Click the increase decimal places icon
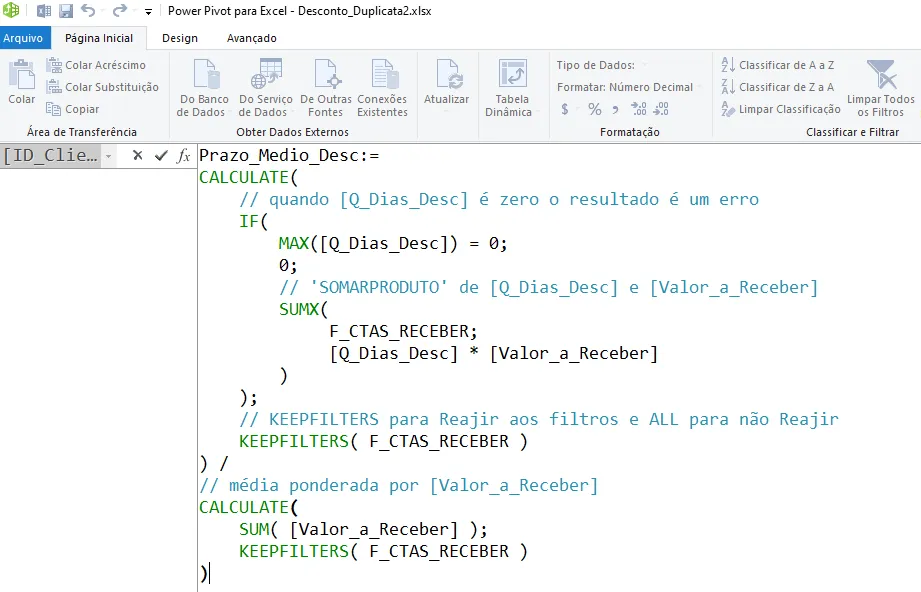 (638, 109)
